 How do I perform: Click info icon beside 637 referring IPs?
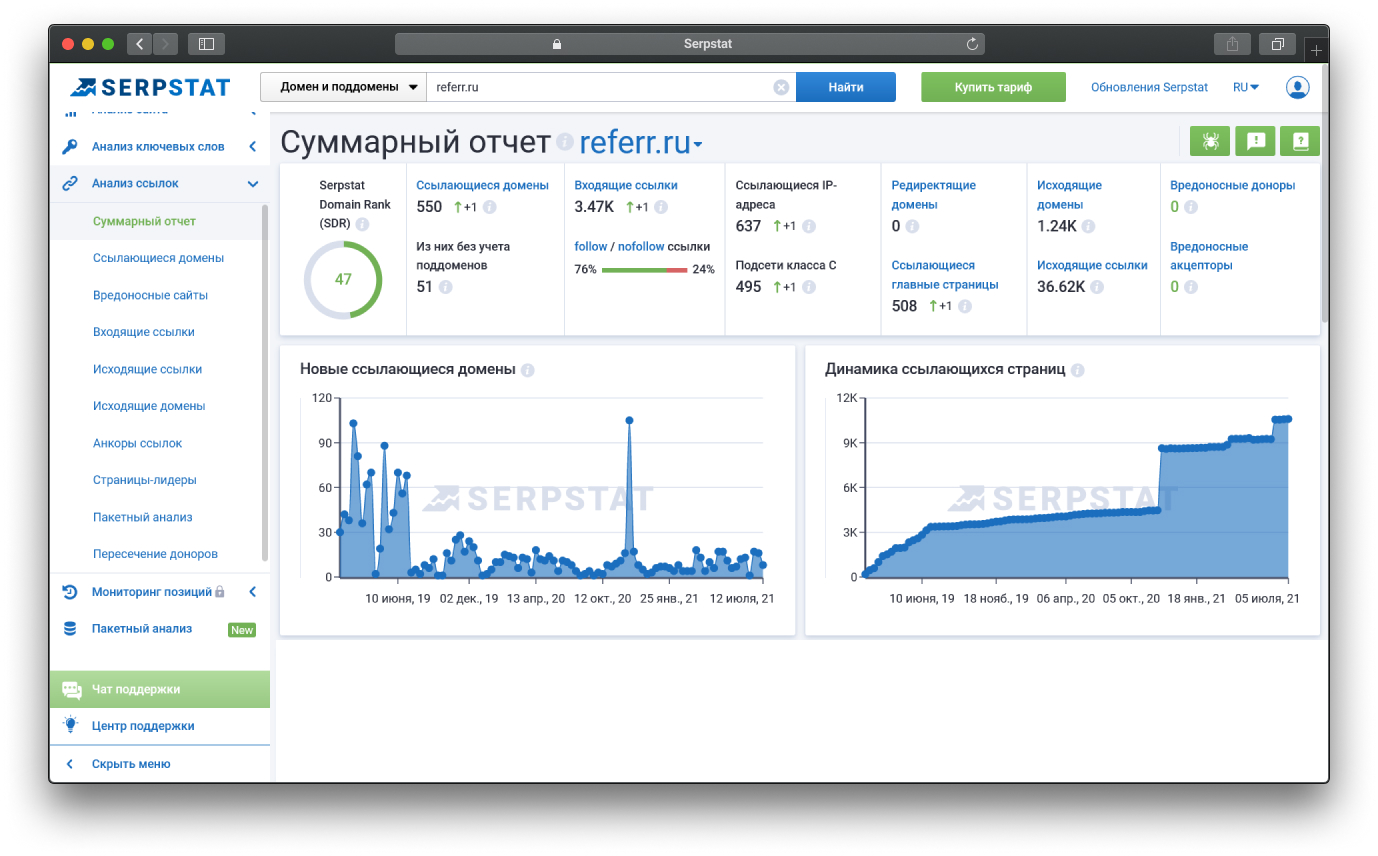(809, 226)
